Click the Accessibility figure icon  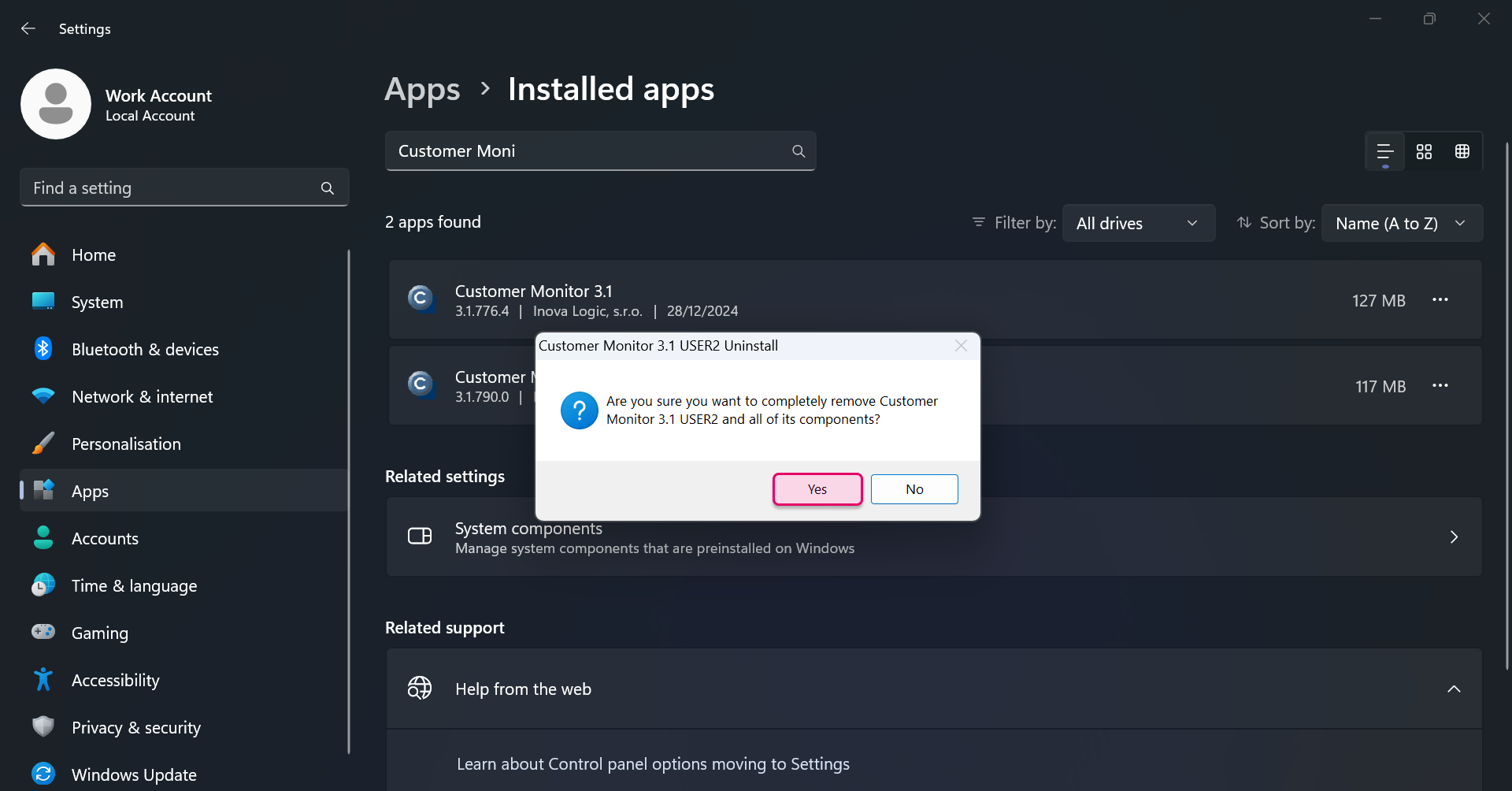pos(43,679)
